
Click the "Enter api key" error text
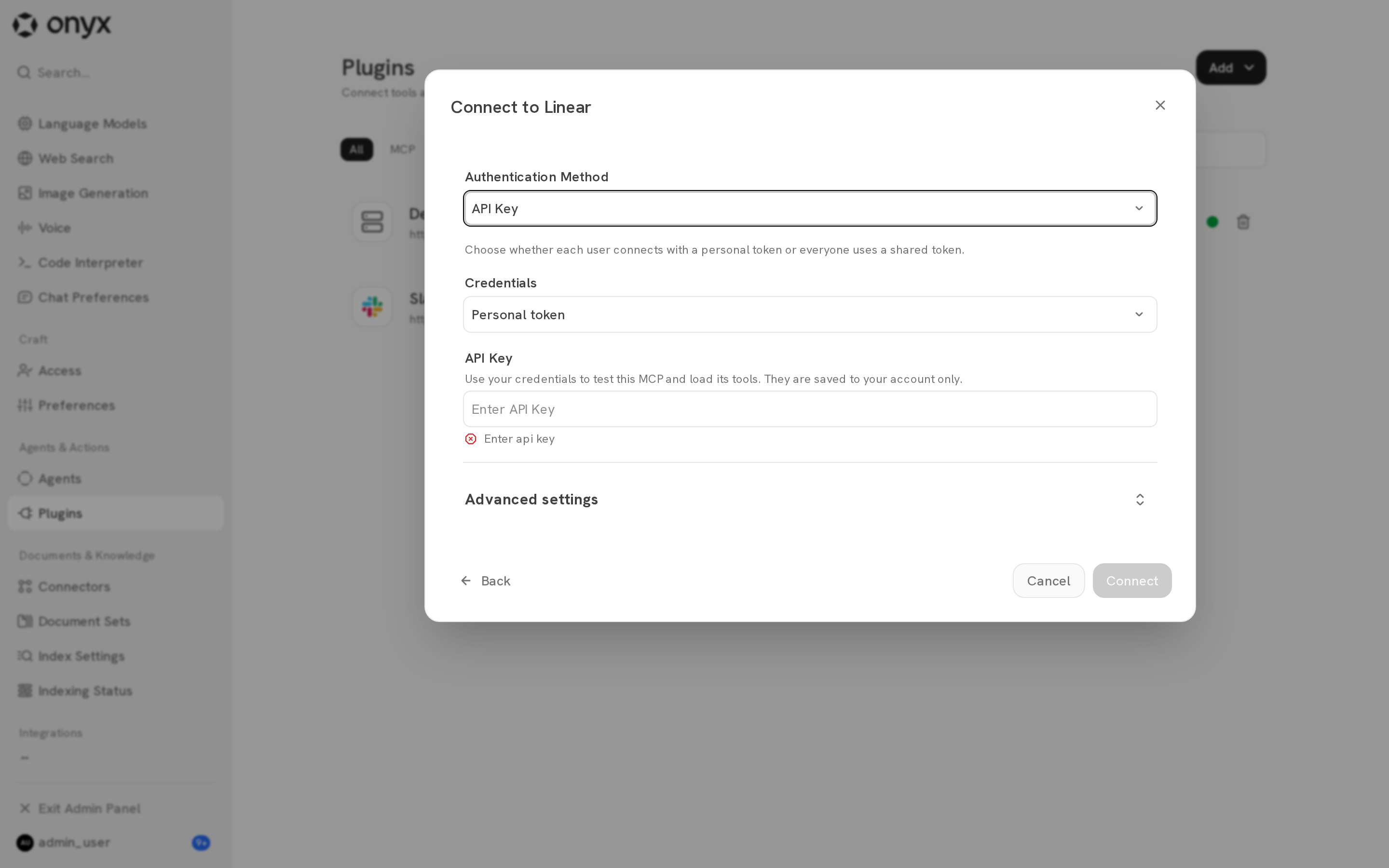[x=519, y=439]
